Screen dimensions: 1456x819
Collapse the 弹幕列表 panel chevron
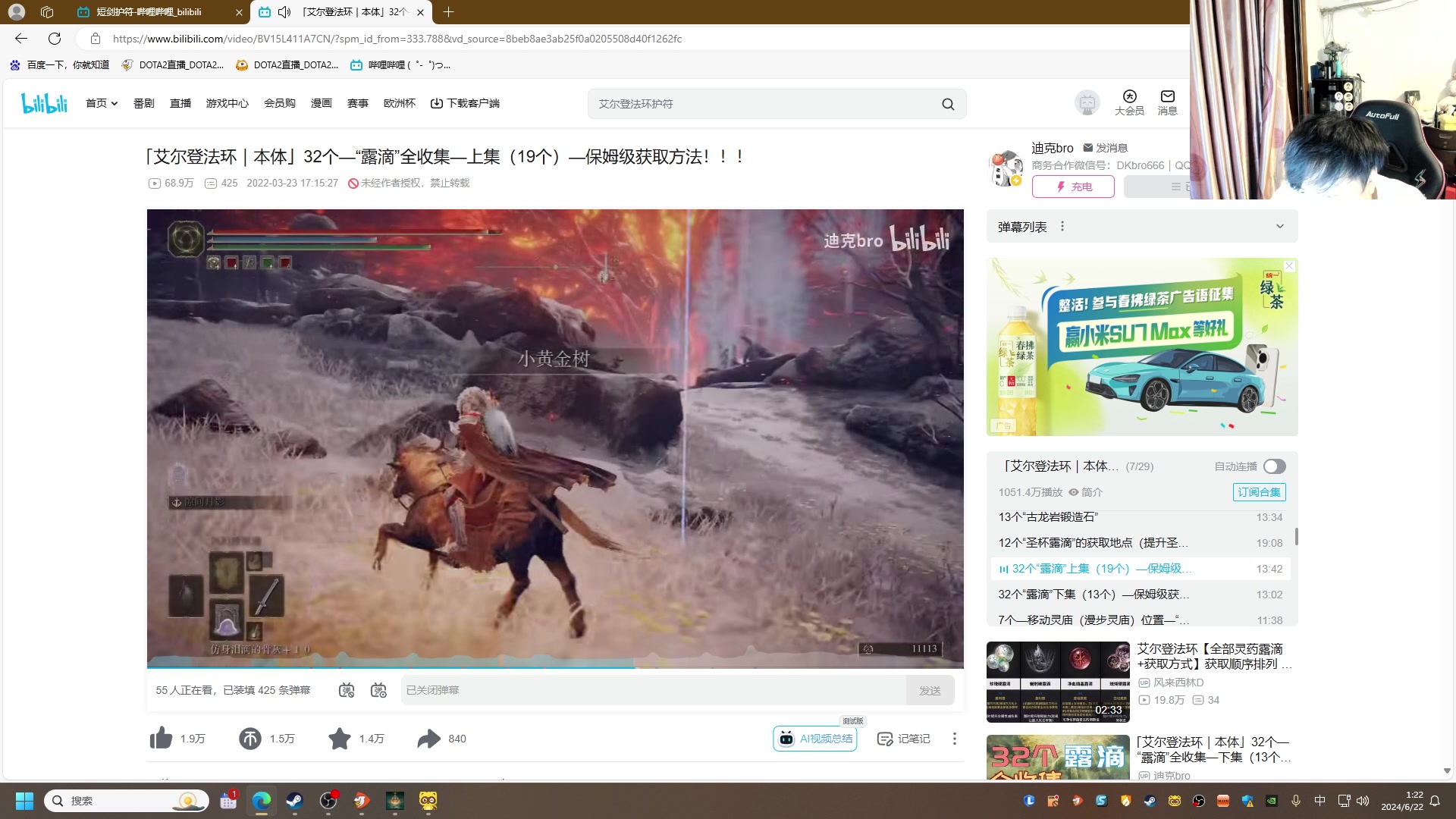1279,225
